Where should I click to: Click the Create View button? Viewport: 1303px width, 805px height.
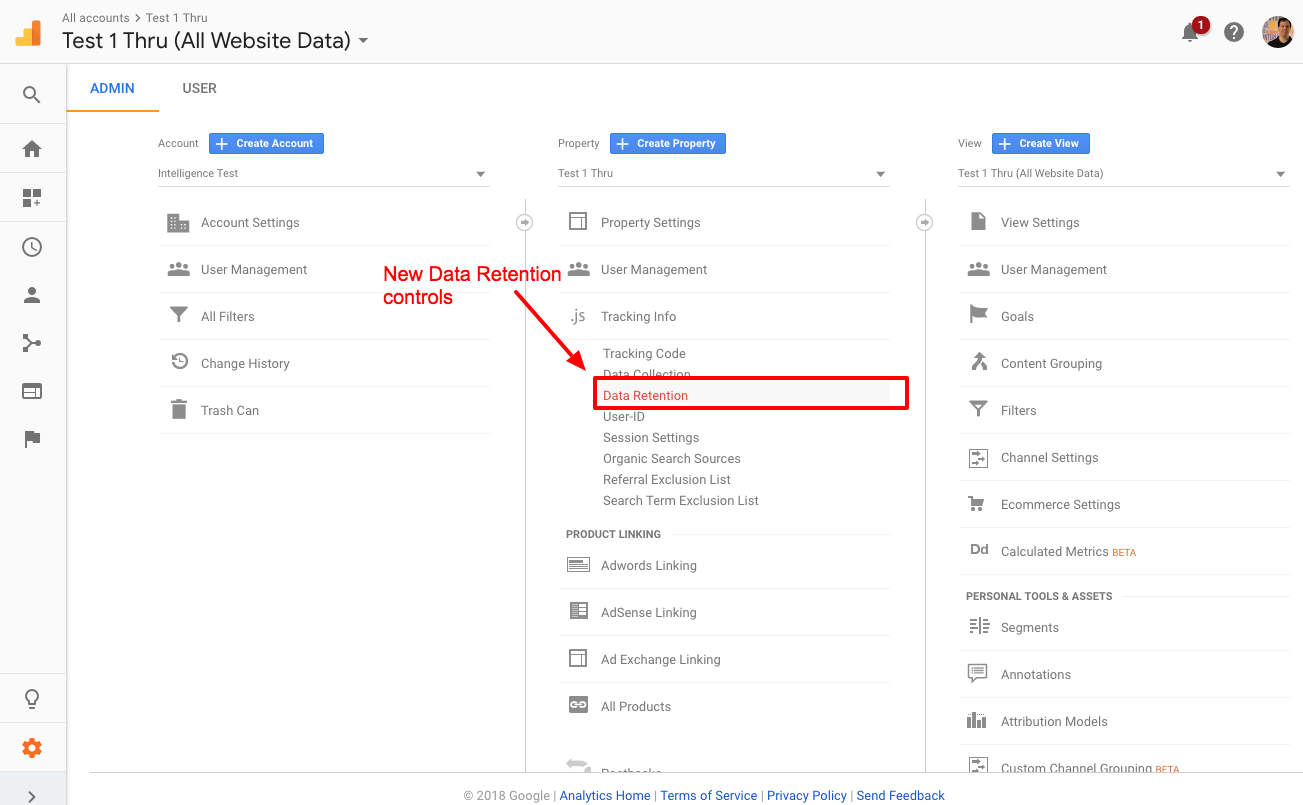tap(1041, 144)
